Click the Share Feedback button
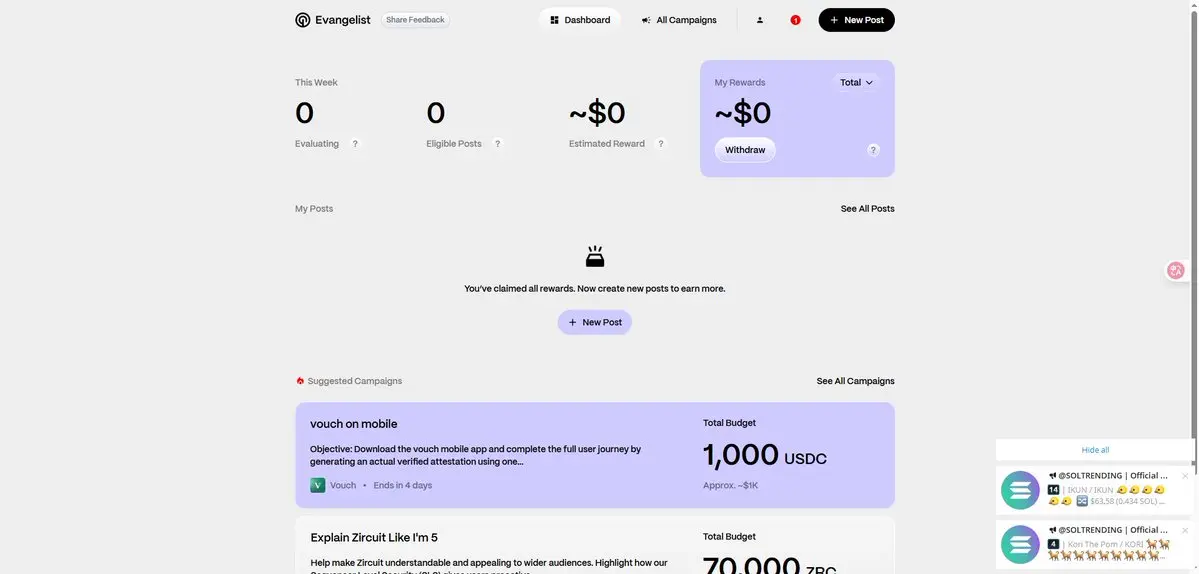This screenshot has height=574, width=1199. tap(415, 20)
